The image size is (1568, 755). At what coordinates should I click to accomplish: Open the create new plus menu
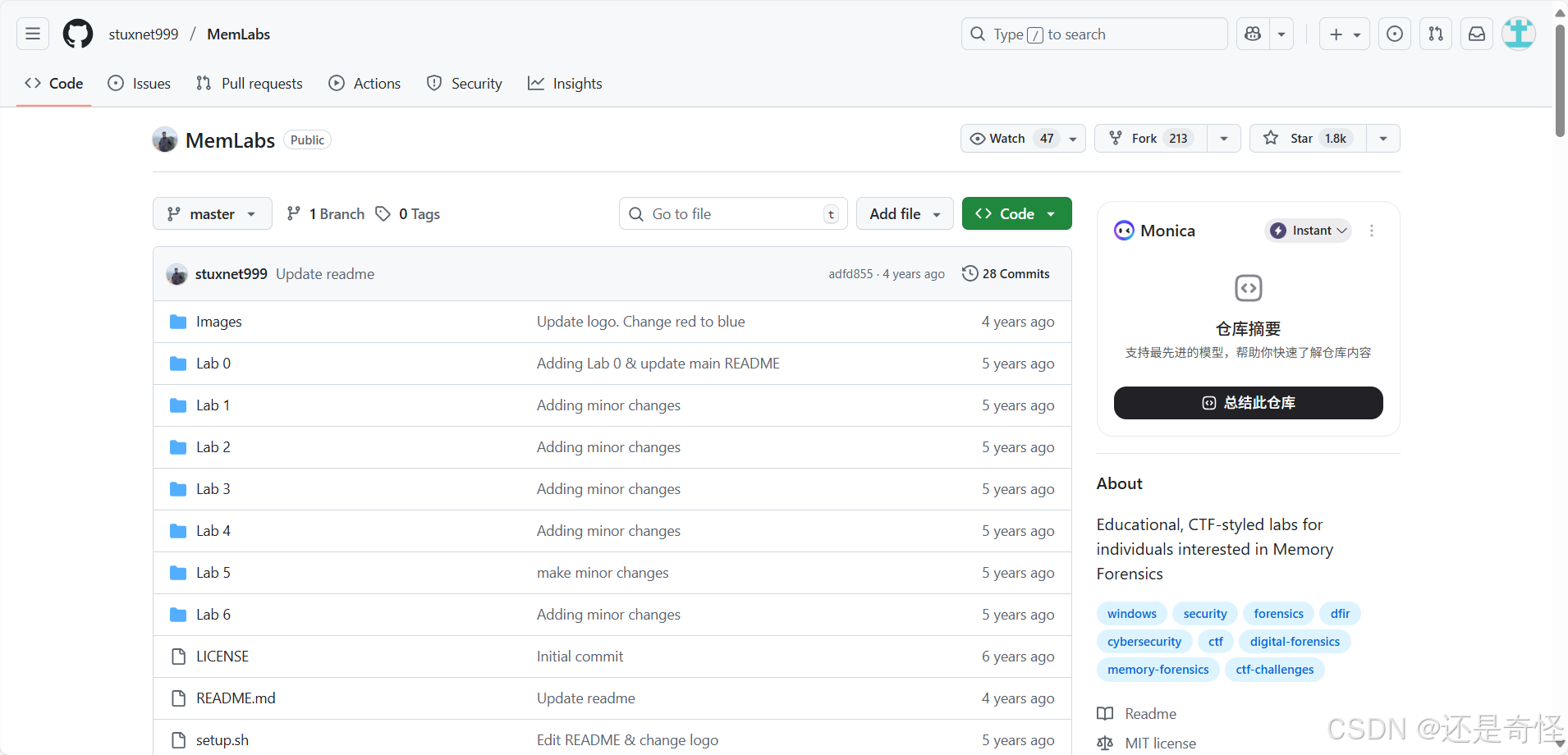[1345, 34]
